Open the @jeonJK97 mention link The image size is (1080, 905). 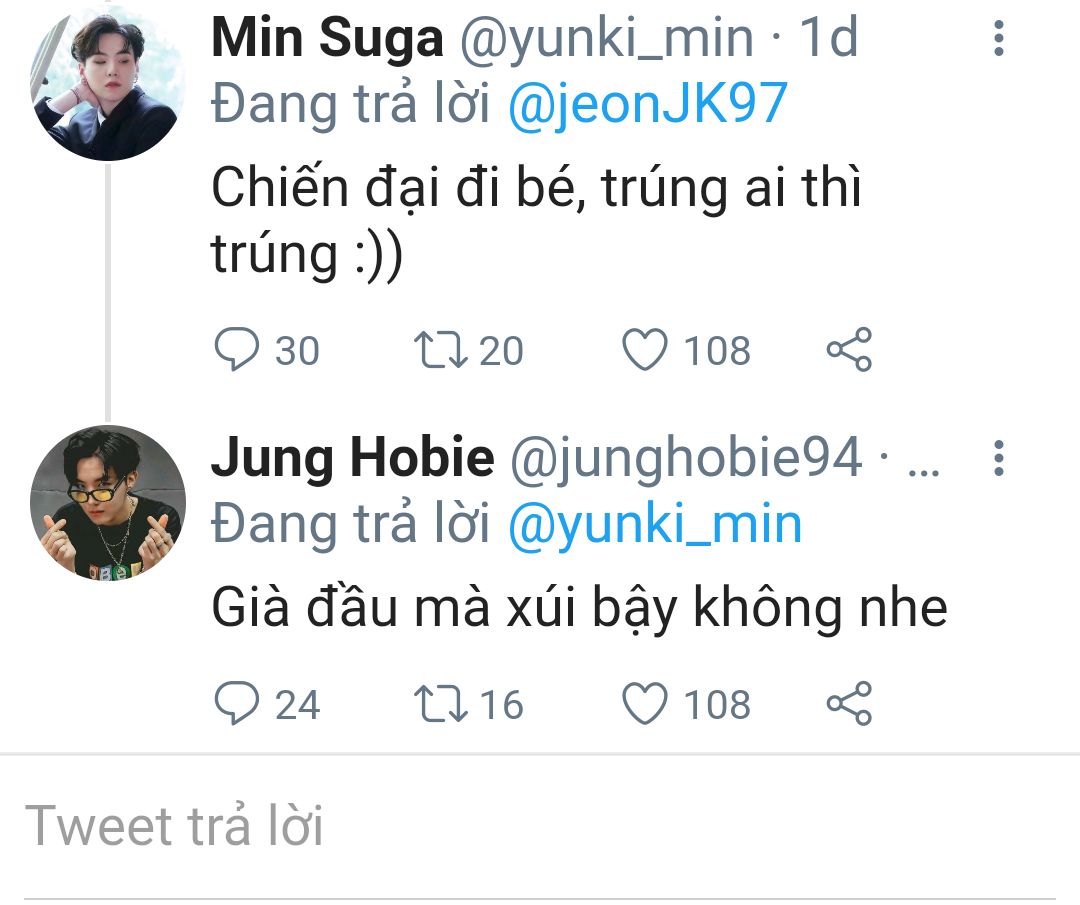[647, 104]
